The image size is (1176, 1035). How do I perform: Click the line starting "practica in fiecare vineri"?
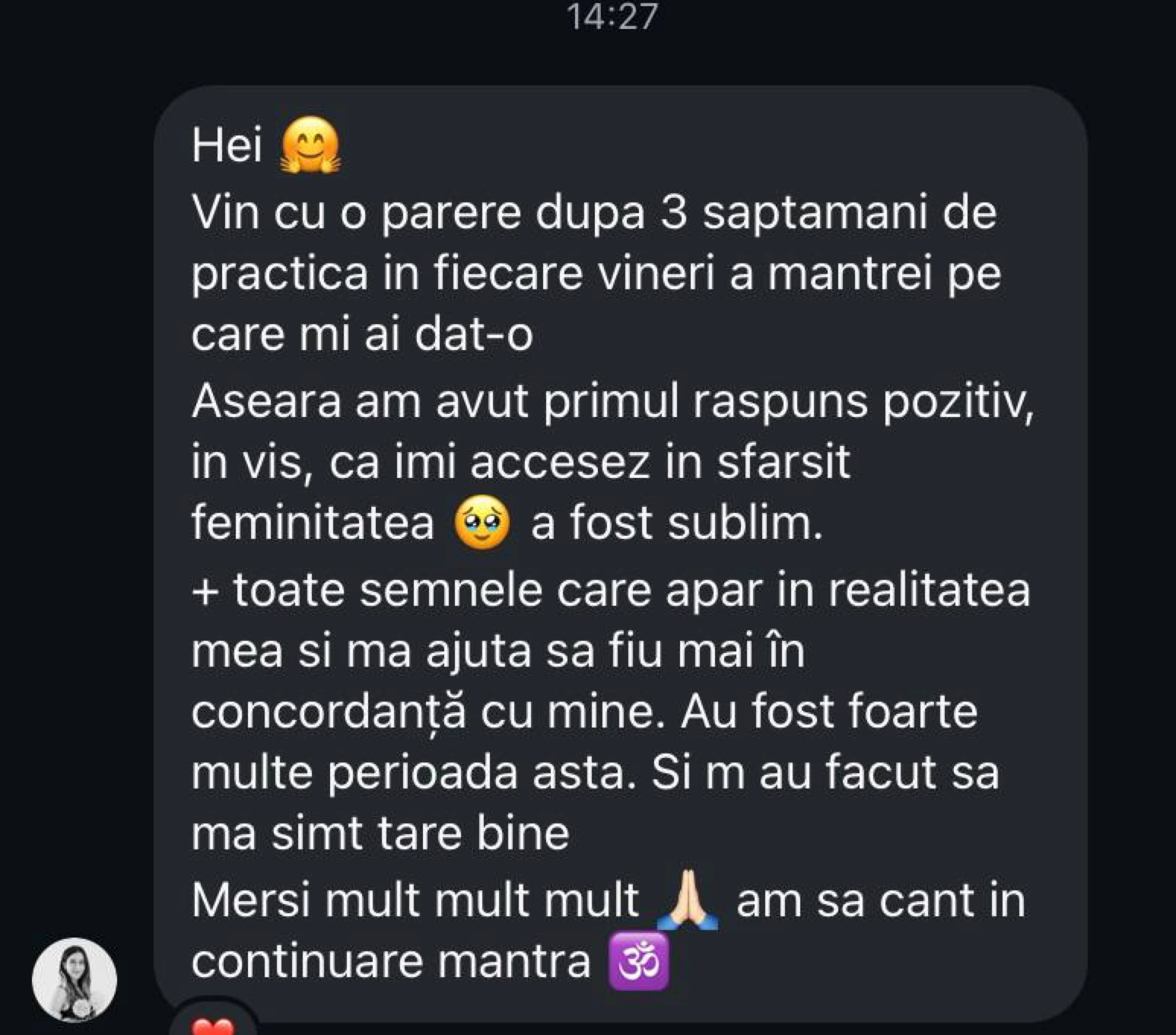[x=596, y=275]
